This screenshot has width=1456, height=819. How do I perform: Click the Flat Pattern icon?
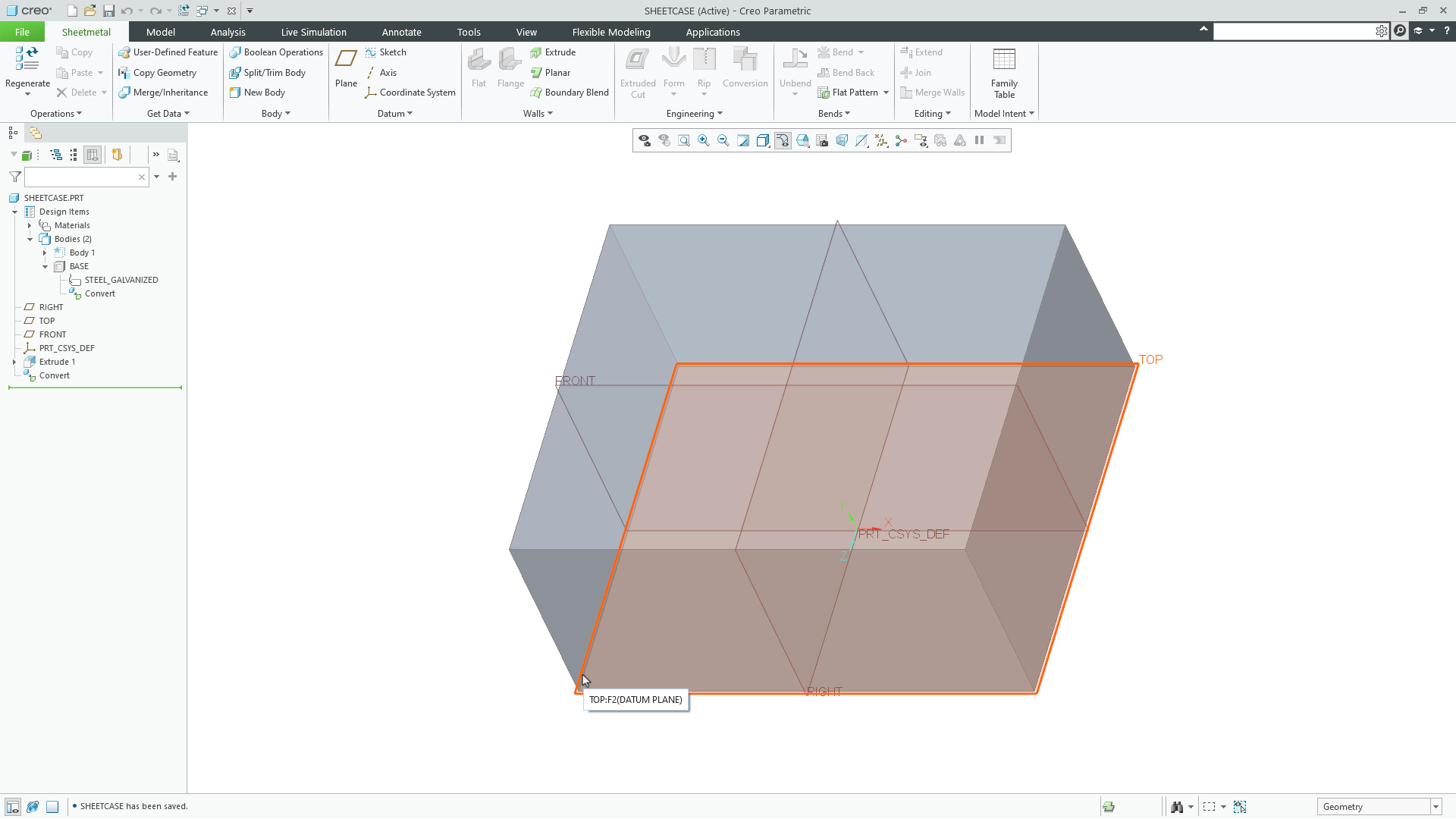(824, 93)
